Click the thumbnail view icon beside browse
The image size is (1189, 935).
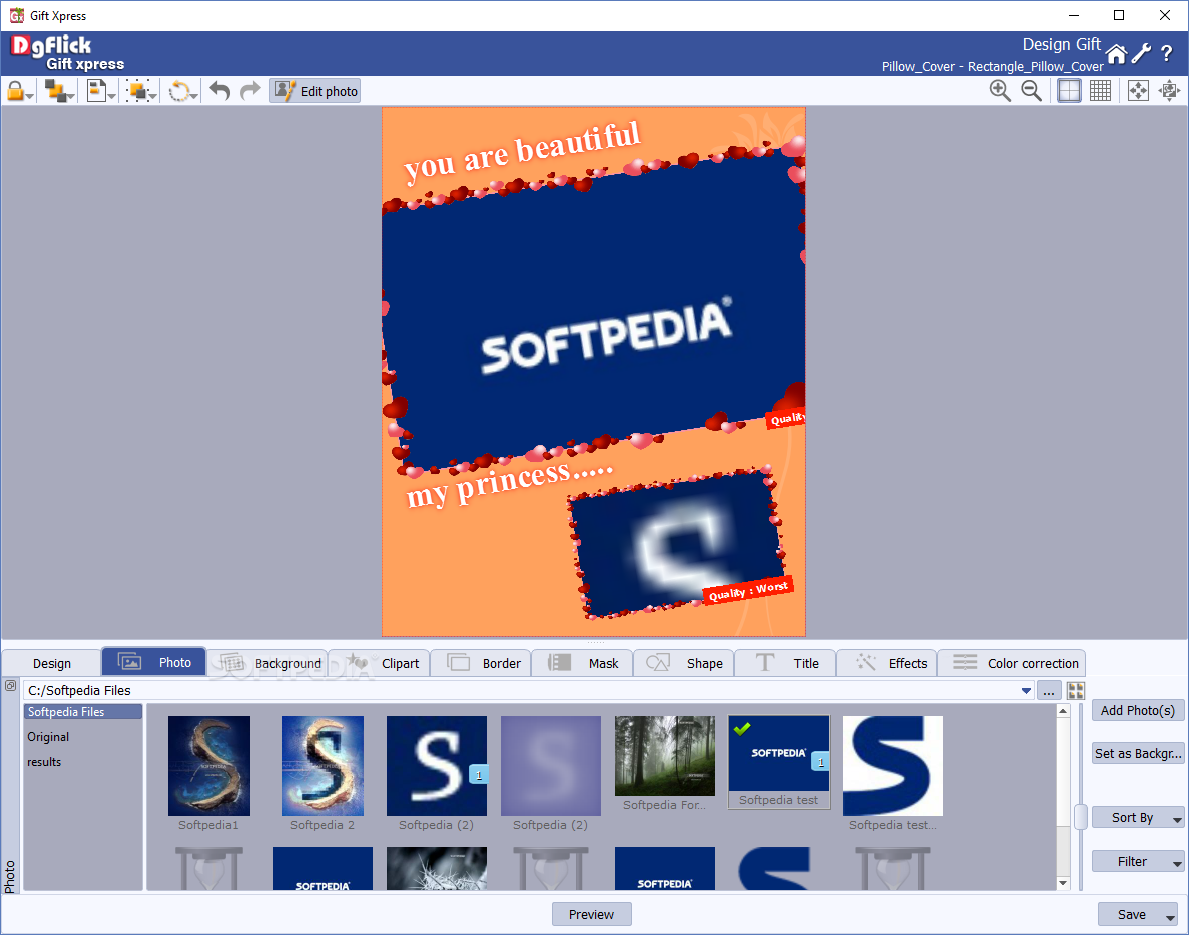(x=1075, y=691)
